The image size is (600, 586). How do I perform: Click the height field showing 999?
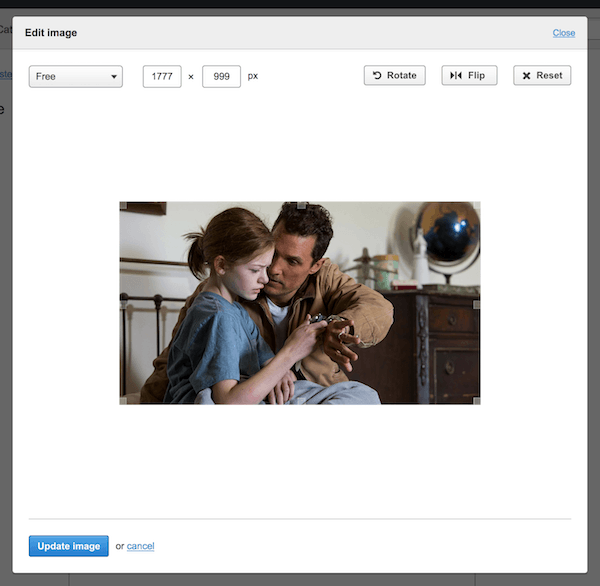(222, 77)
